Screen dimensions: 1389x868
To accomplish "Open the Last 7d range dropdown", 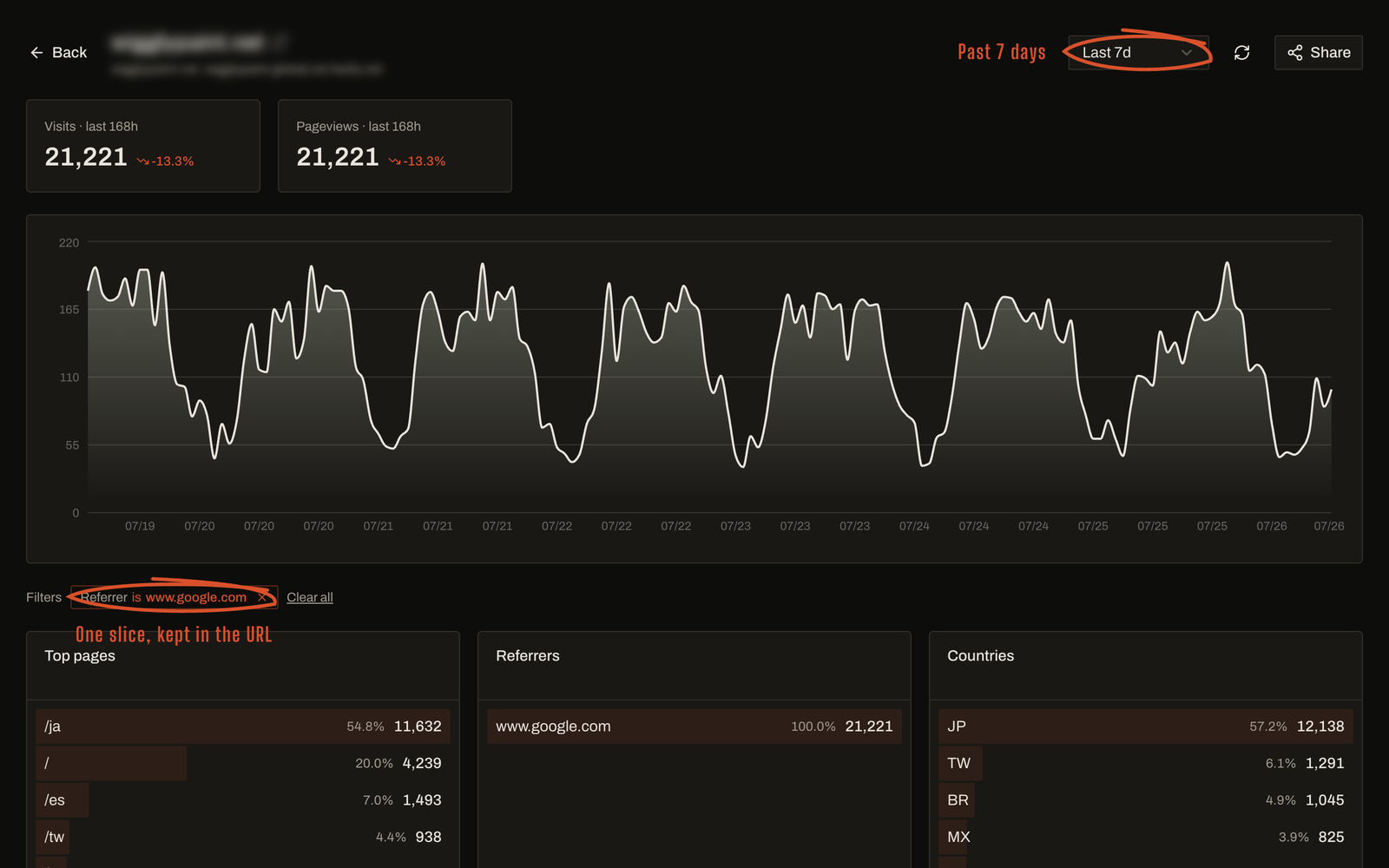I will coord(1138,53).
